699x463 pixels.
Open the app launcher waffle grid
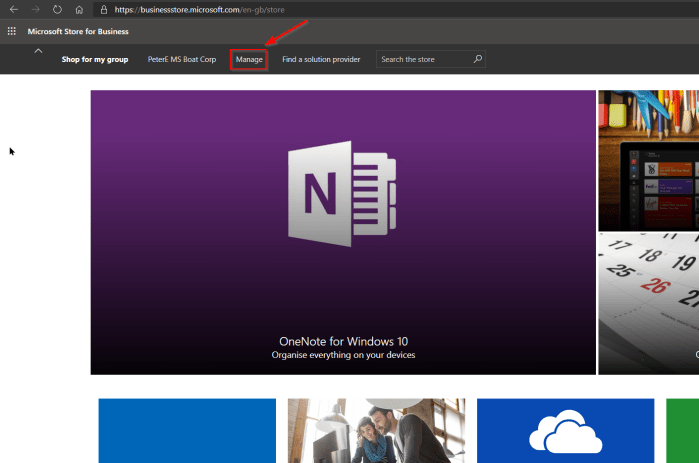[12, 31]
